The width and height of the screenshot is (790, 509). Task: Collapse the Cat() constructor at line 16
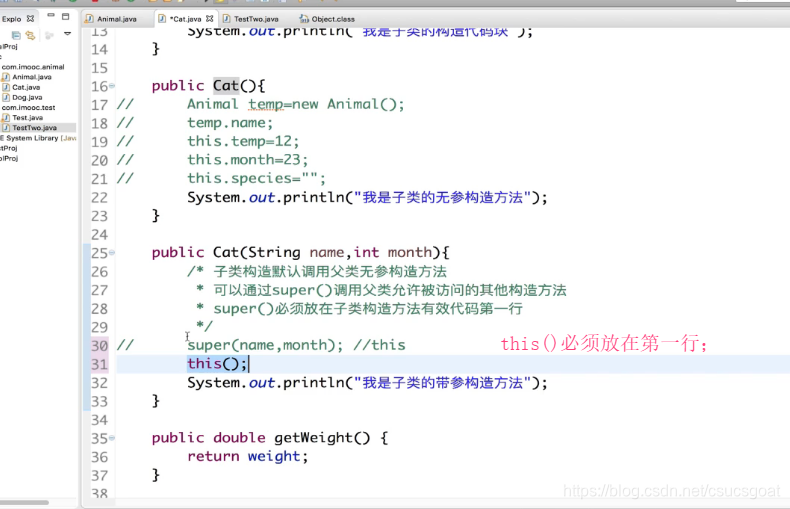click(x=112, y=86)
